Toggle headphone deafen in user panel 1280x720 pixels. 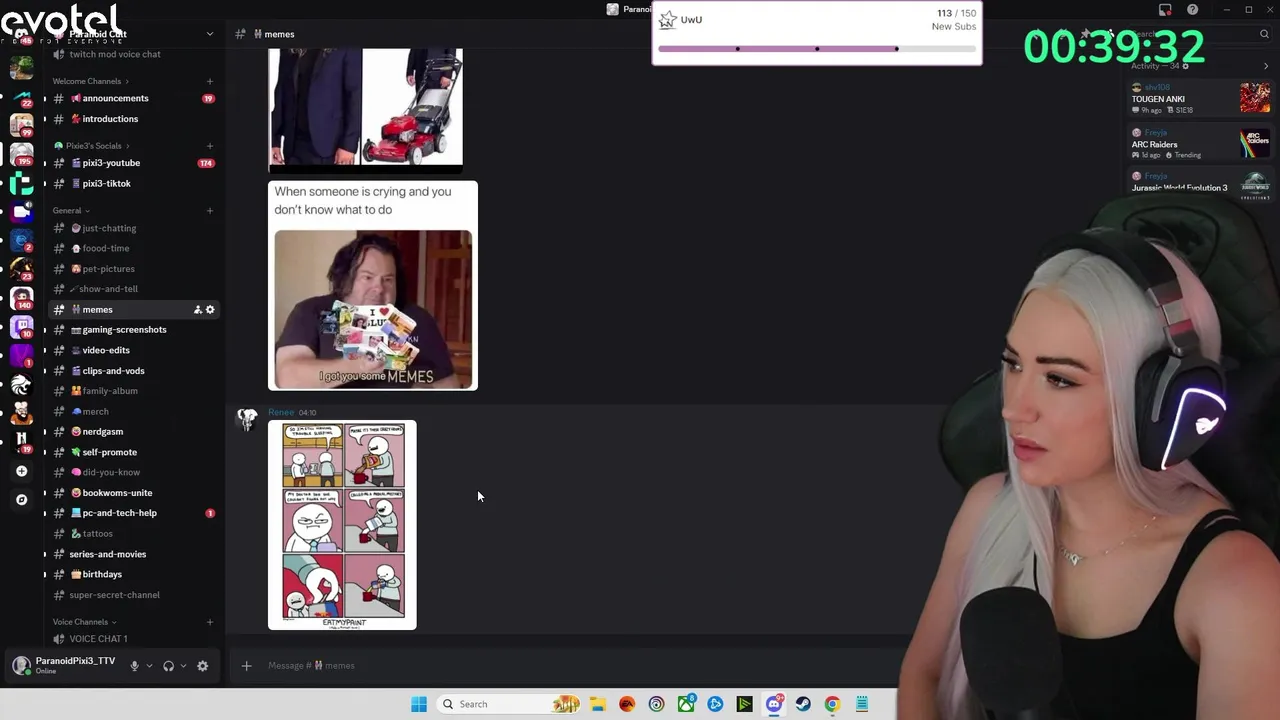[x=168, y=666]
